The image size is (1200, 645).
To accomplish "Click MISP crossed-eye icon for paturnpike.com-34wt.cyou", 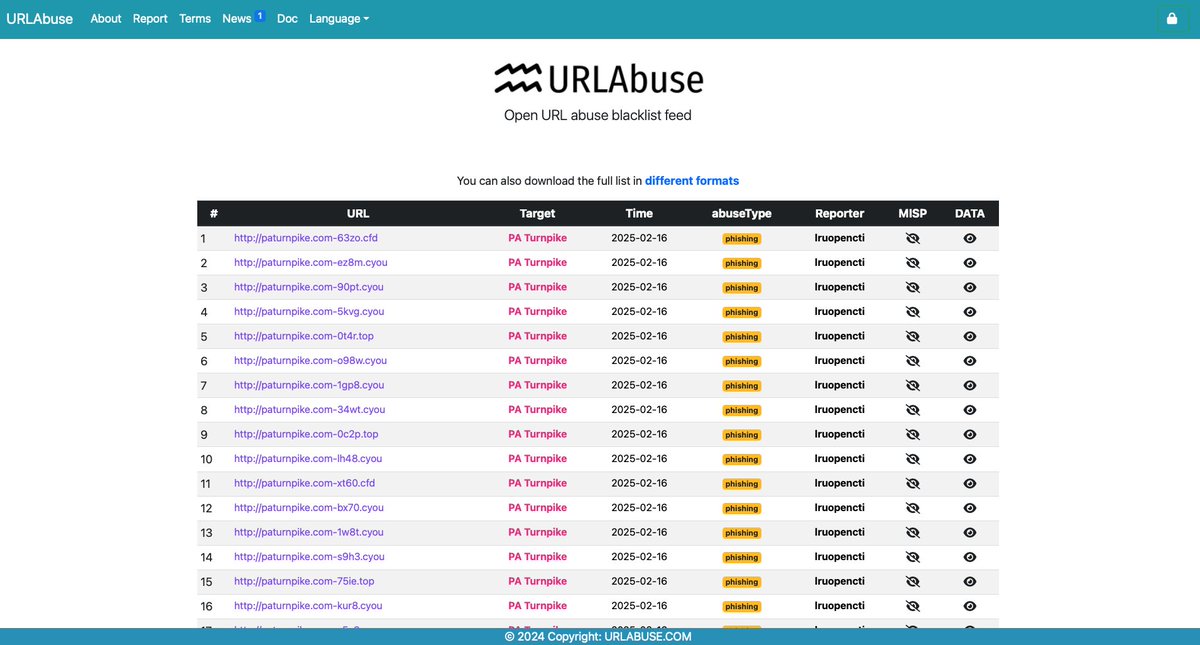I will [912, 410].
